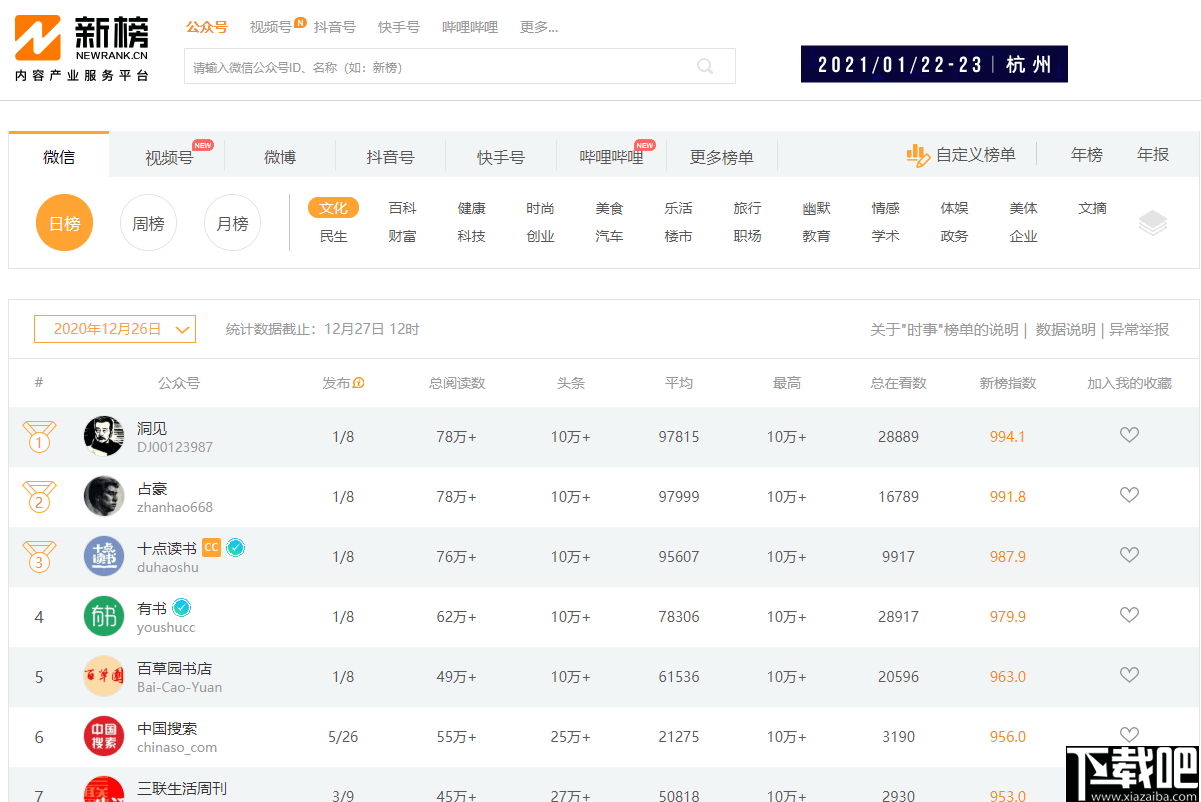
Task: Choose the 教育 category
Action: click(817, 236)
